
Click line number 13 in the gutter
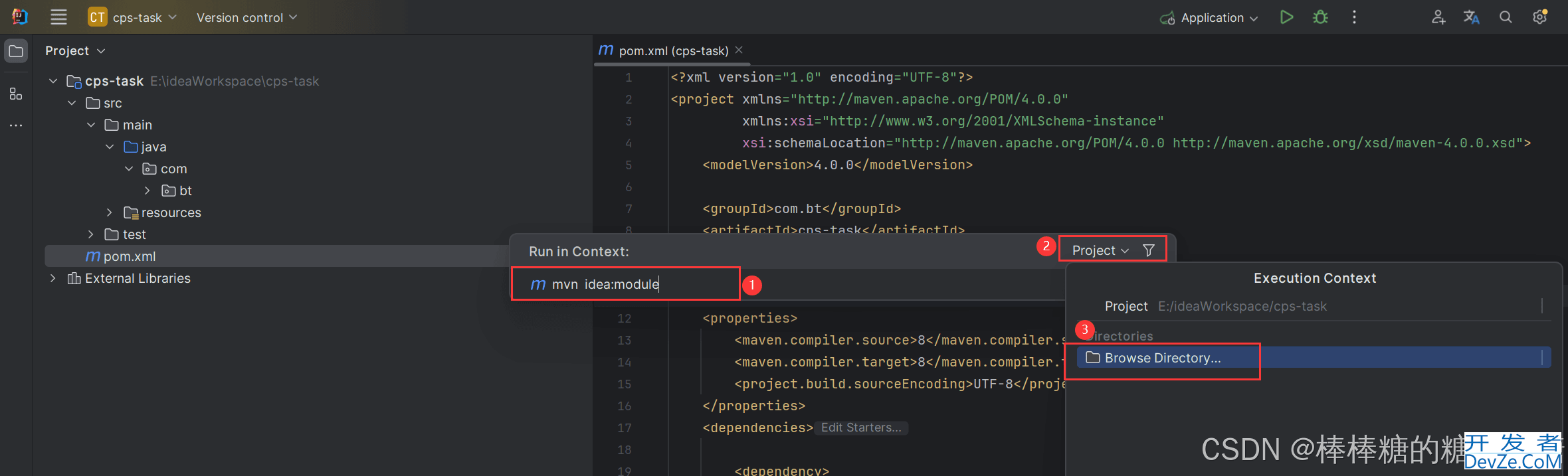point(624,340)
